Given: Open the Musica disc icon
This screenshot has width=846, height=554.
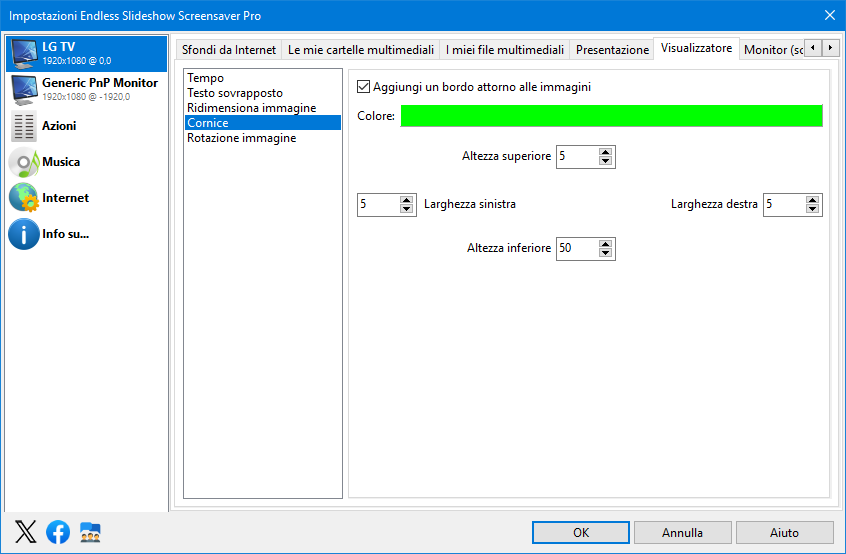Looking at the screenshot, I should (24, 162).
